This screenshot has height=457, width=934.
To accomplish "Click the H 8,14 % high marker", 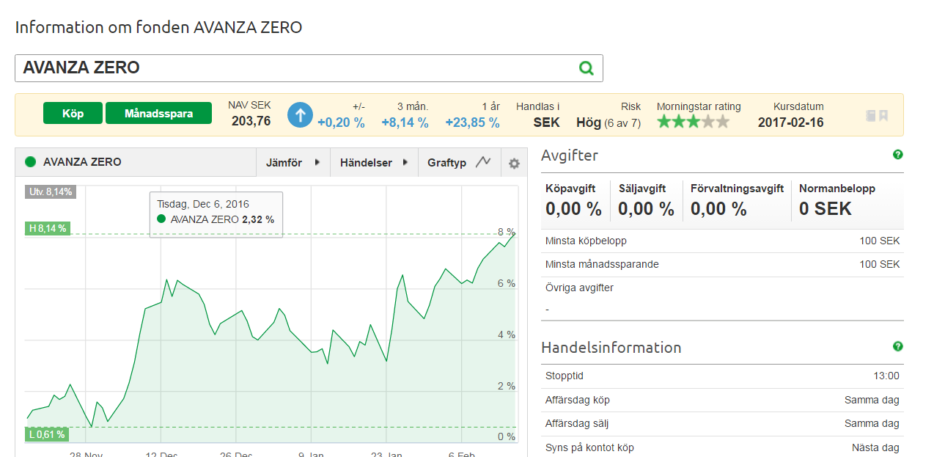I will click(x=46, y=228).
